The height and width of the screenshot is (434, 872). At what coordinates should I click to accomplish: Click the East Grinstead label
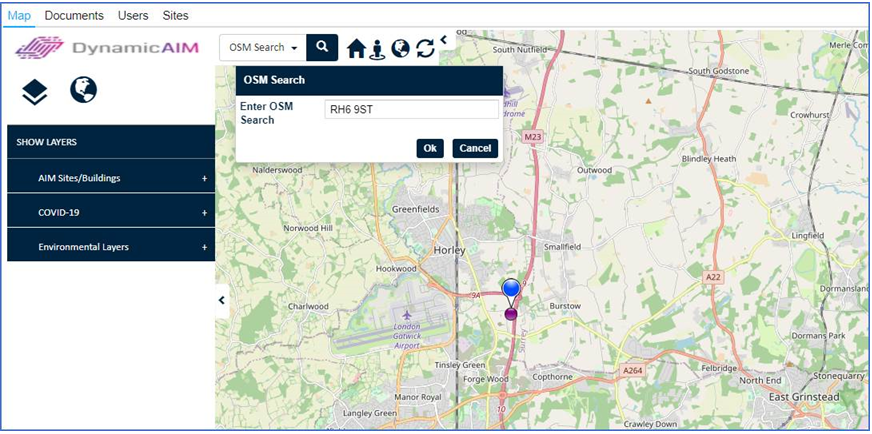pos(804,397)
